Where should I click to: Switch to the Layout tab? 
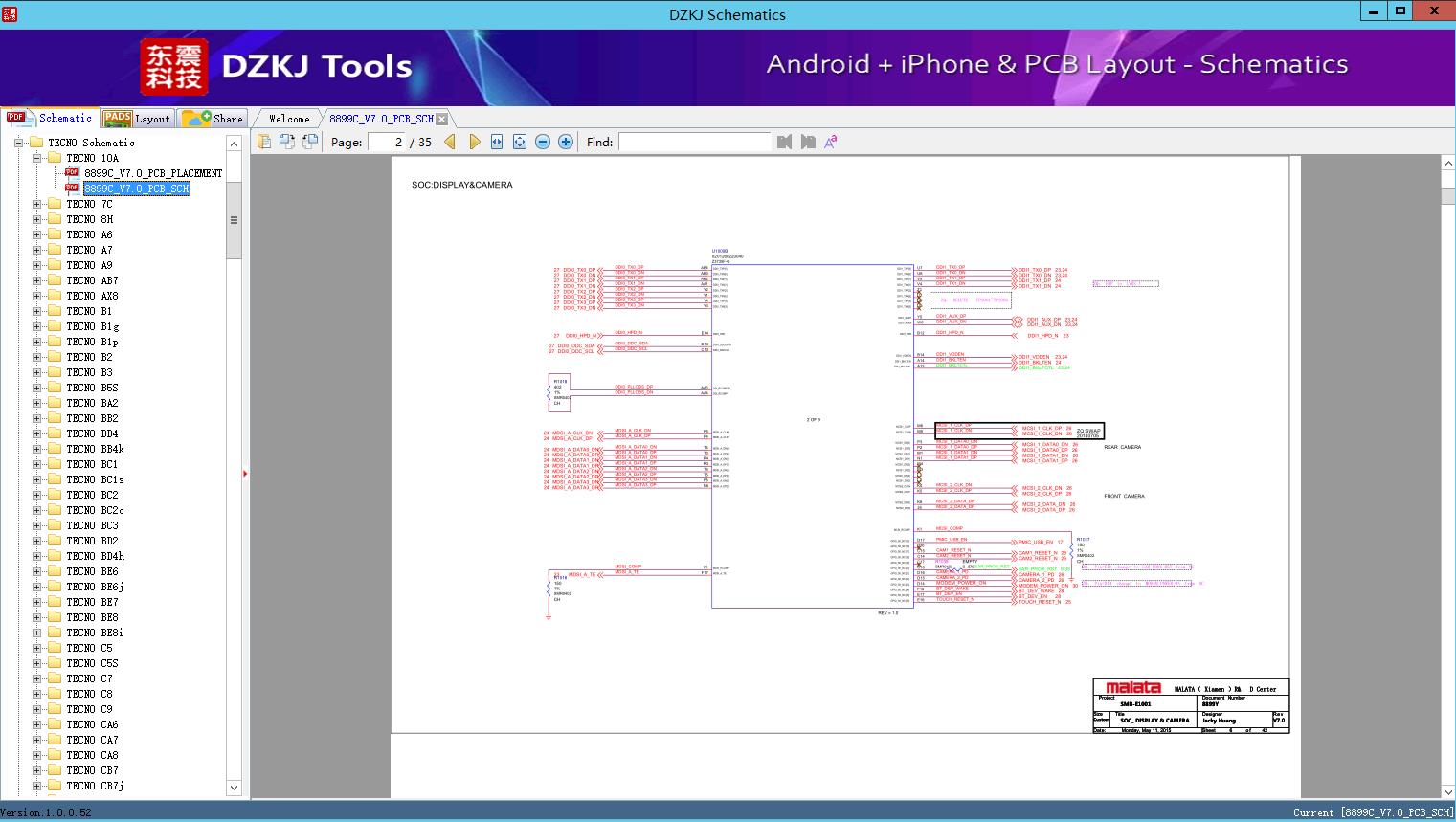[x=137, y=119]
